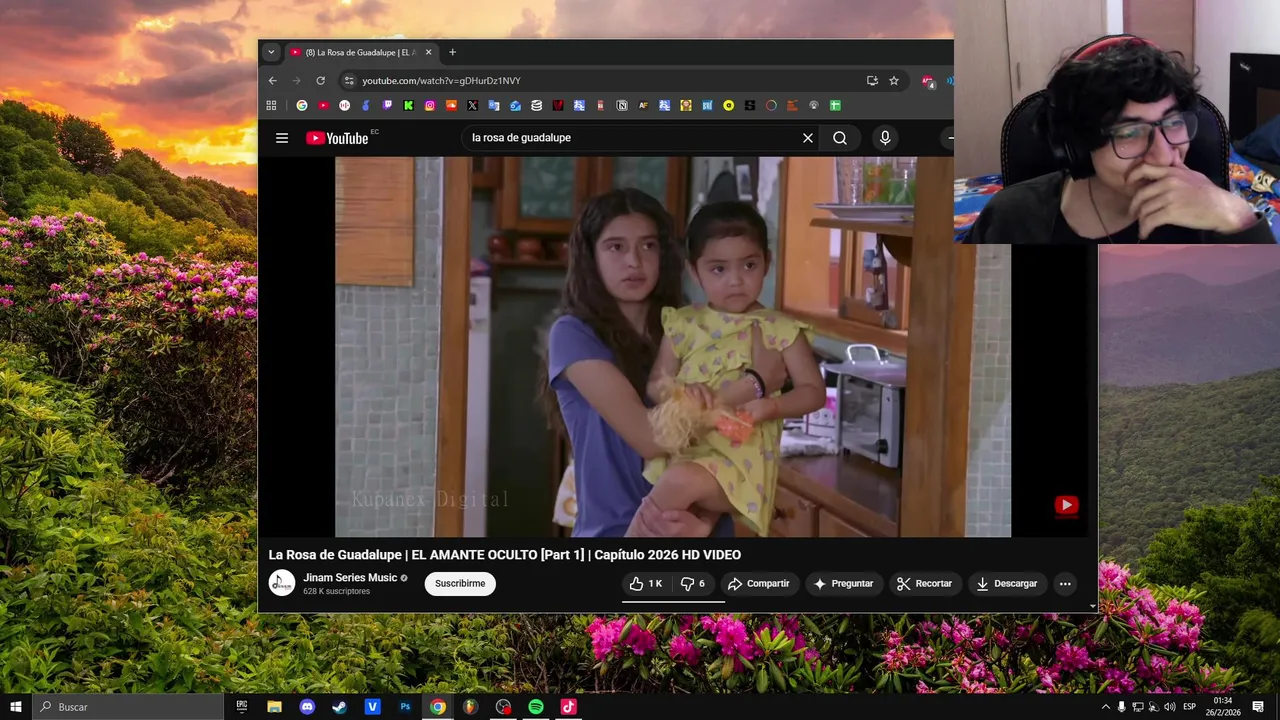Open Photoshop from the taskbar
This screenshot has width=1280, height=720.
coord(405,706)
